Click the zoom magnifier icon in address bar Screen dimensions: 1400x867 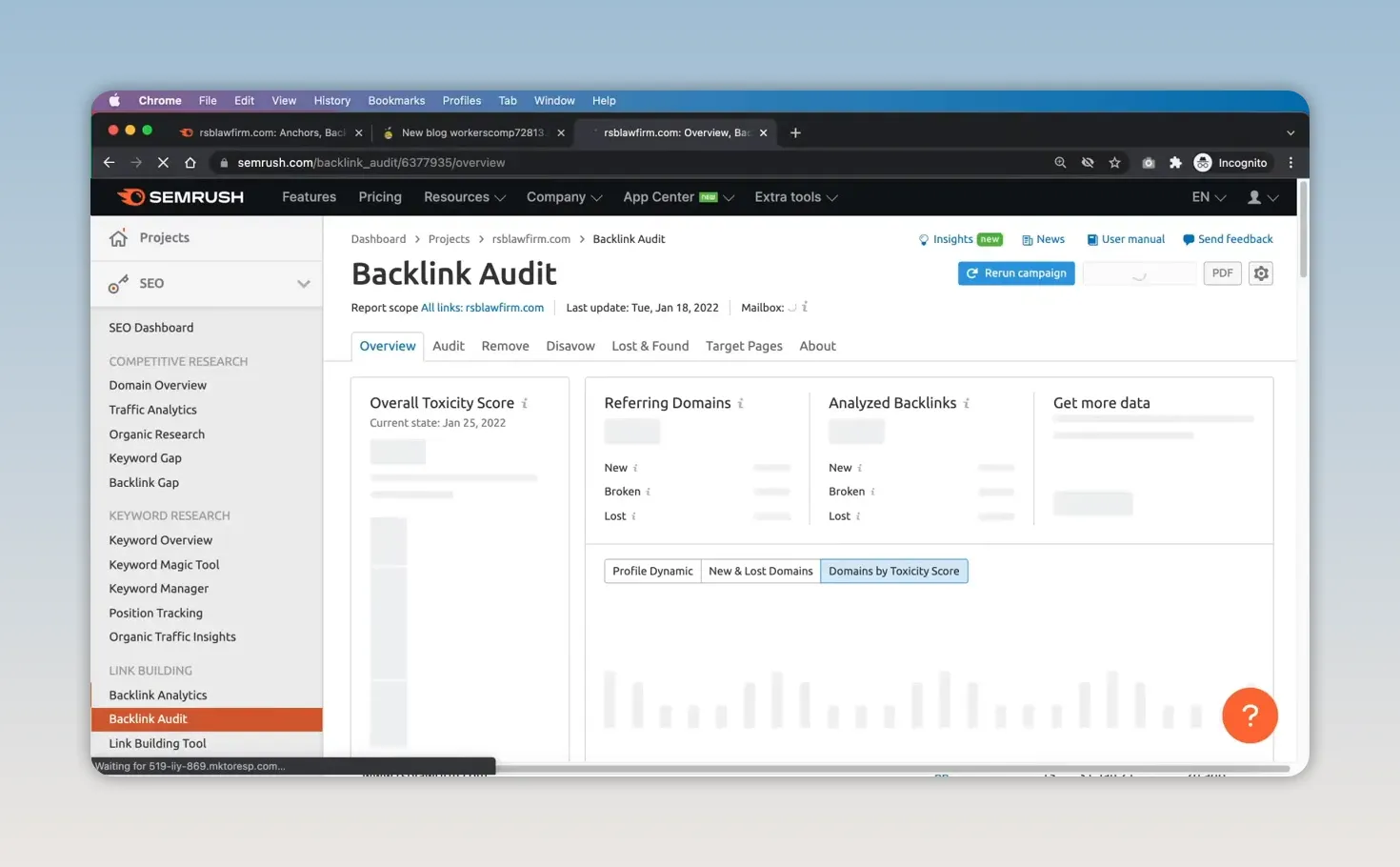point(1060,163)
